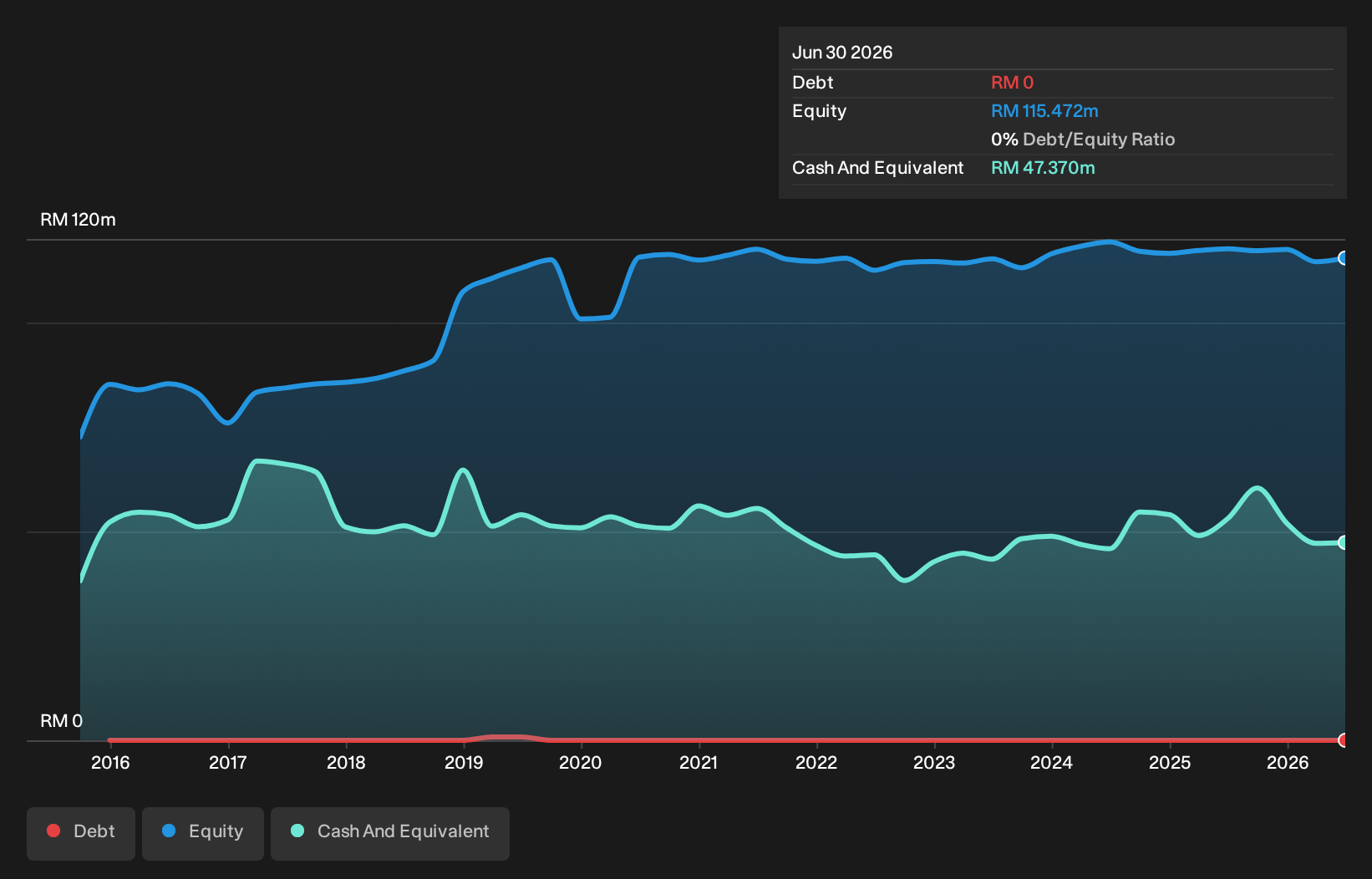Select the Equity endpoint marker on the blue line

point(1344,258)
